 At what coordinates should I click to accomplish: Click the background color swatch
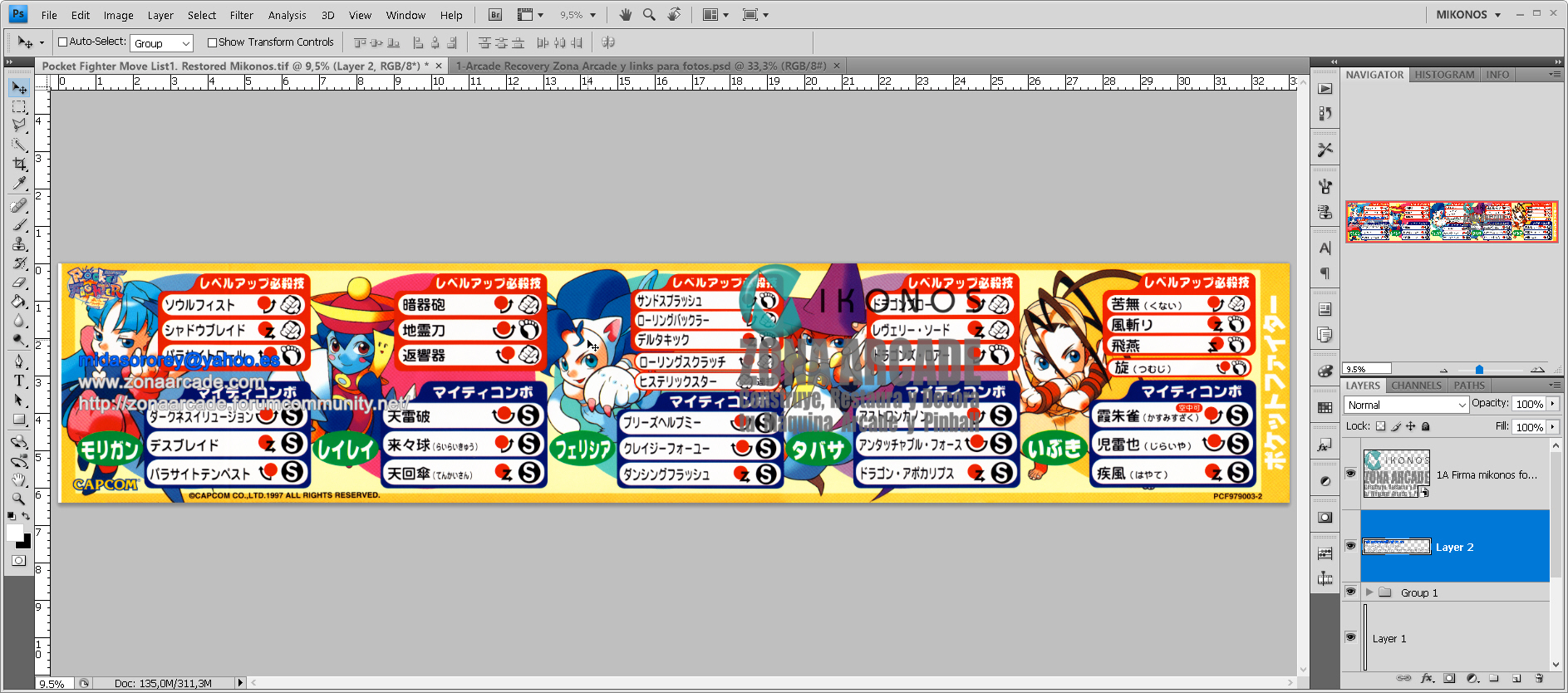26,543
